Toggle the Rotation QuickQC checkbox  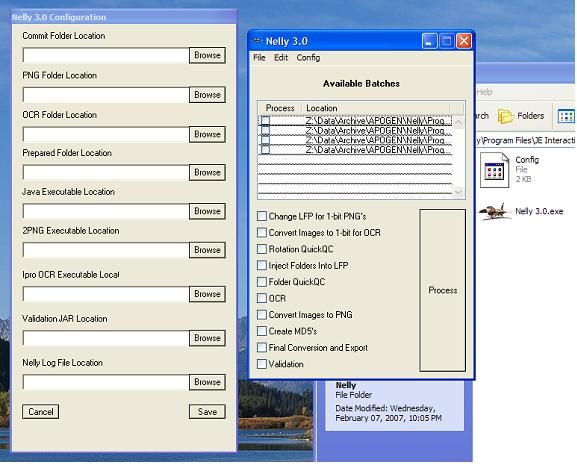click(262, 249)
